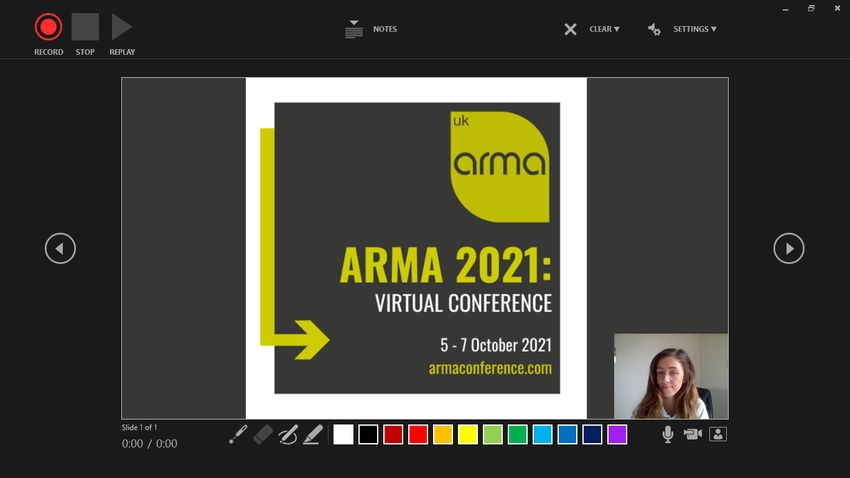The image size is (850, 478).
Task: Pick the dark navy ink color
Action: point(593,435)
